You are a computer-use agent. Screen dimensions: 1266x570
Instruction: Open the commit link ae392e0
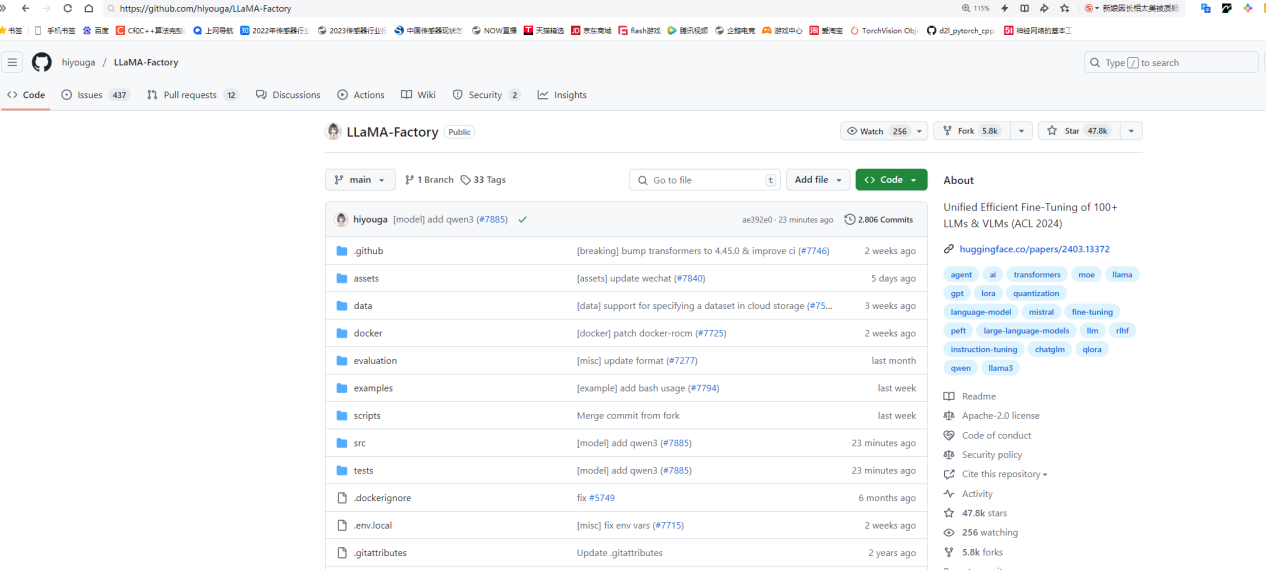[x=757, y=219]
